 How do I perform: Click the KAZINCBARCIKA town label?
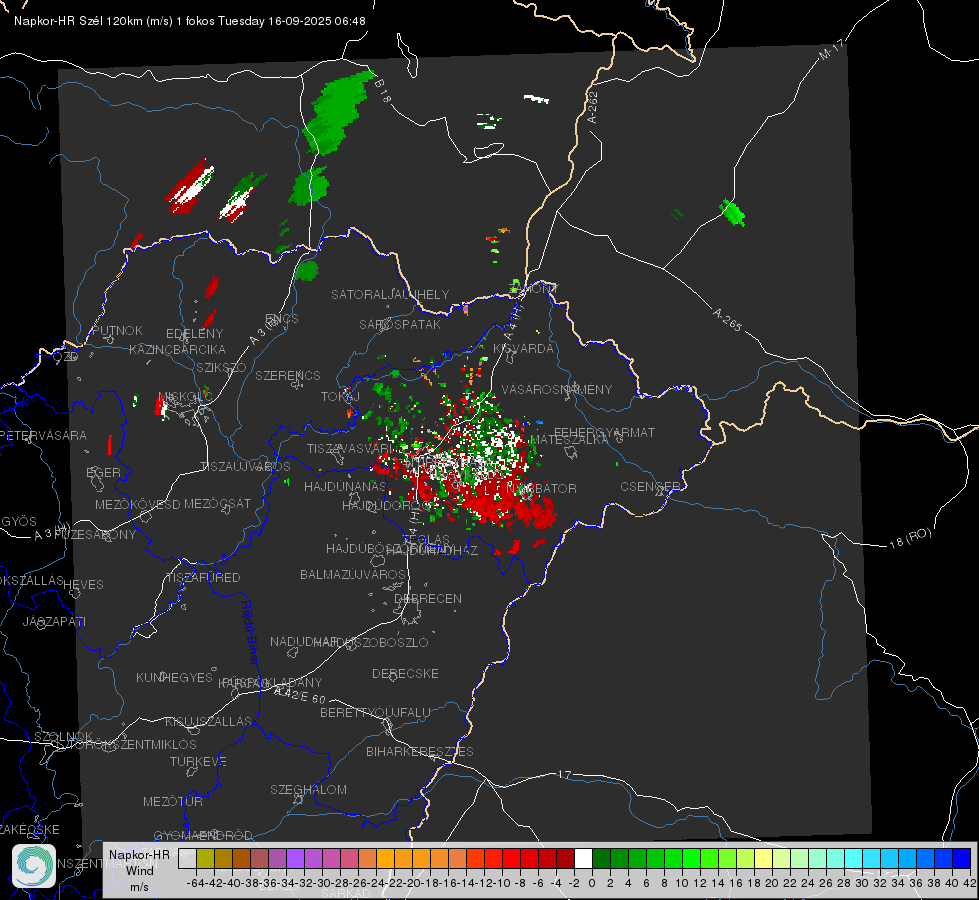click(x=177, y=349)
